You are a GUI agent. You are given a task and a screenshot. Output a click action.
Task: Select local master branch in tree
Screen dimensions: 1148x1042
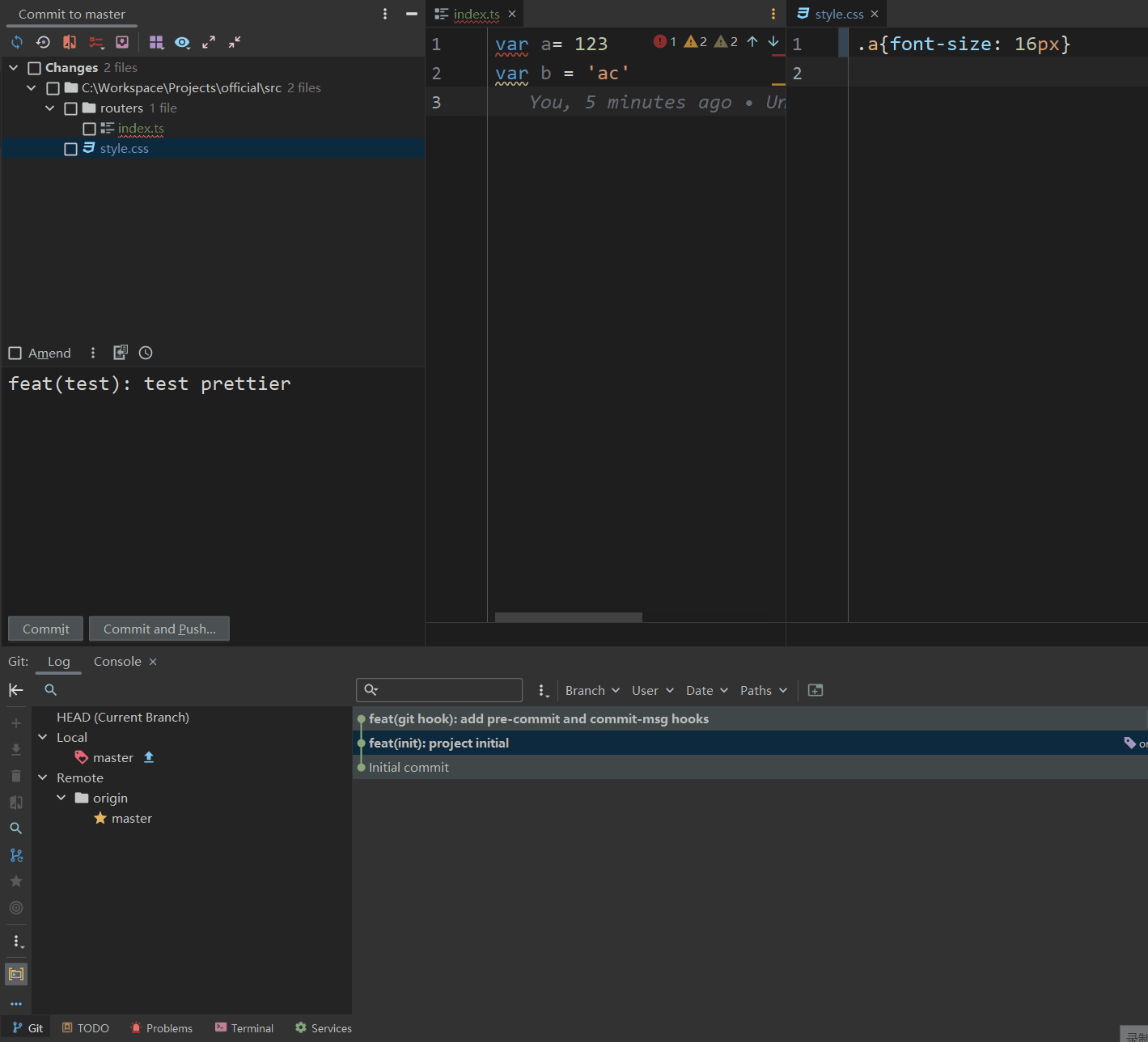113,757
